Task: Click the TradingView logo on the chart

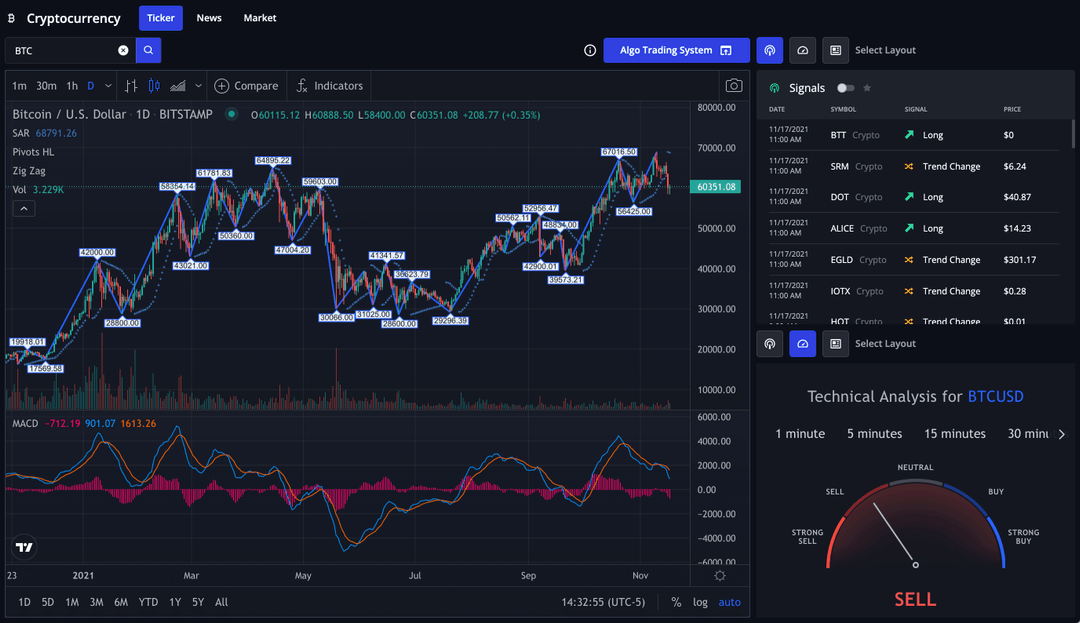Action: click(x=23, y=547)
